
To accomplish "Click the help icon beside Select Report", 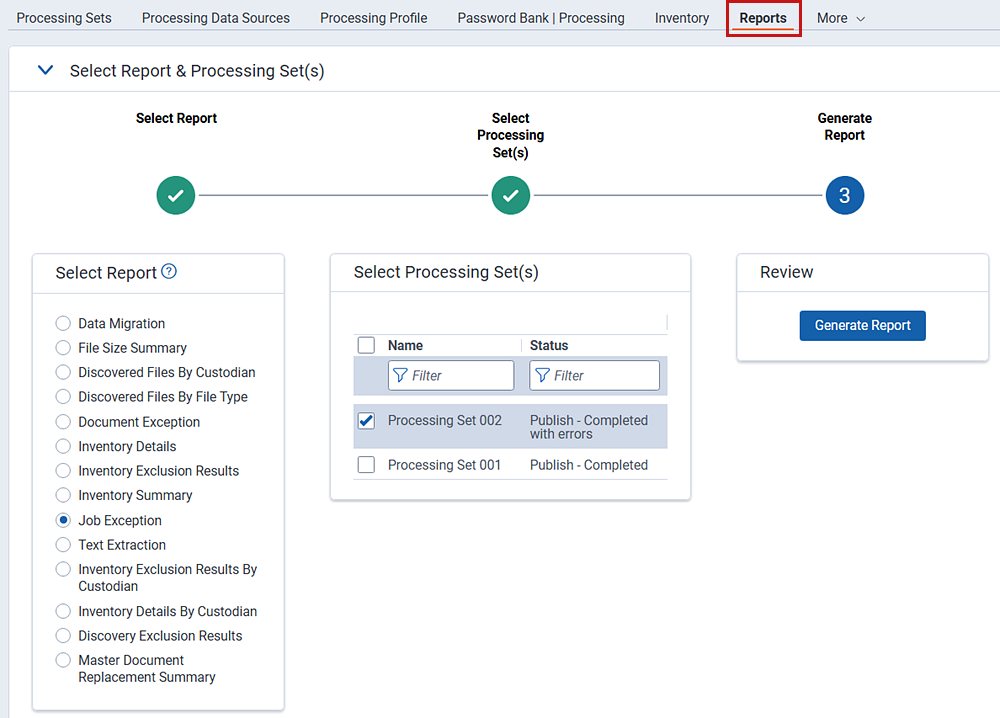I will (x=169, y=271).
